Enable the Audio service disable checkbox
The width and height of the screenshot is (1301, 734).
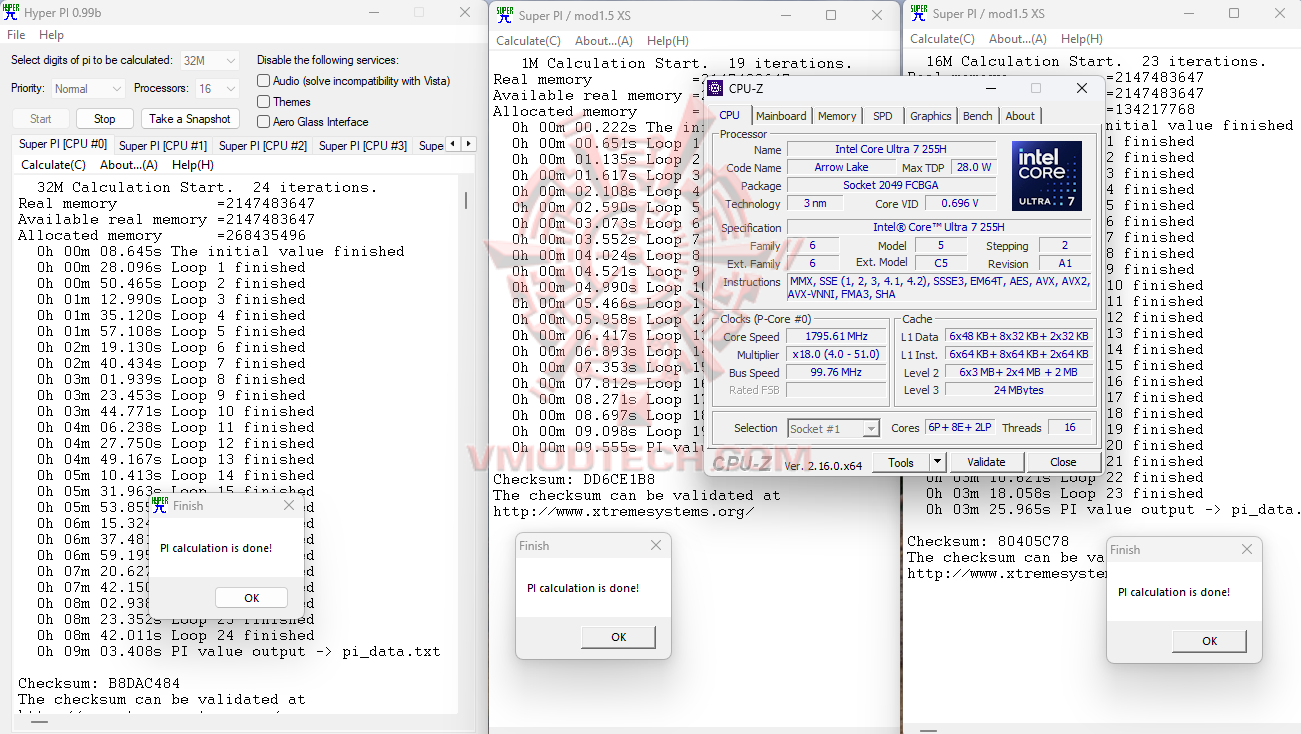(x=261, y=80)
